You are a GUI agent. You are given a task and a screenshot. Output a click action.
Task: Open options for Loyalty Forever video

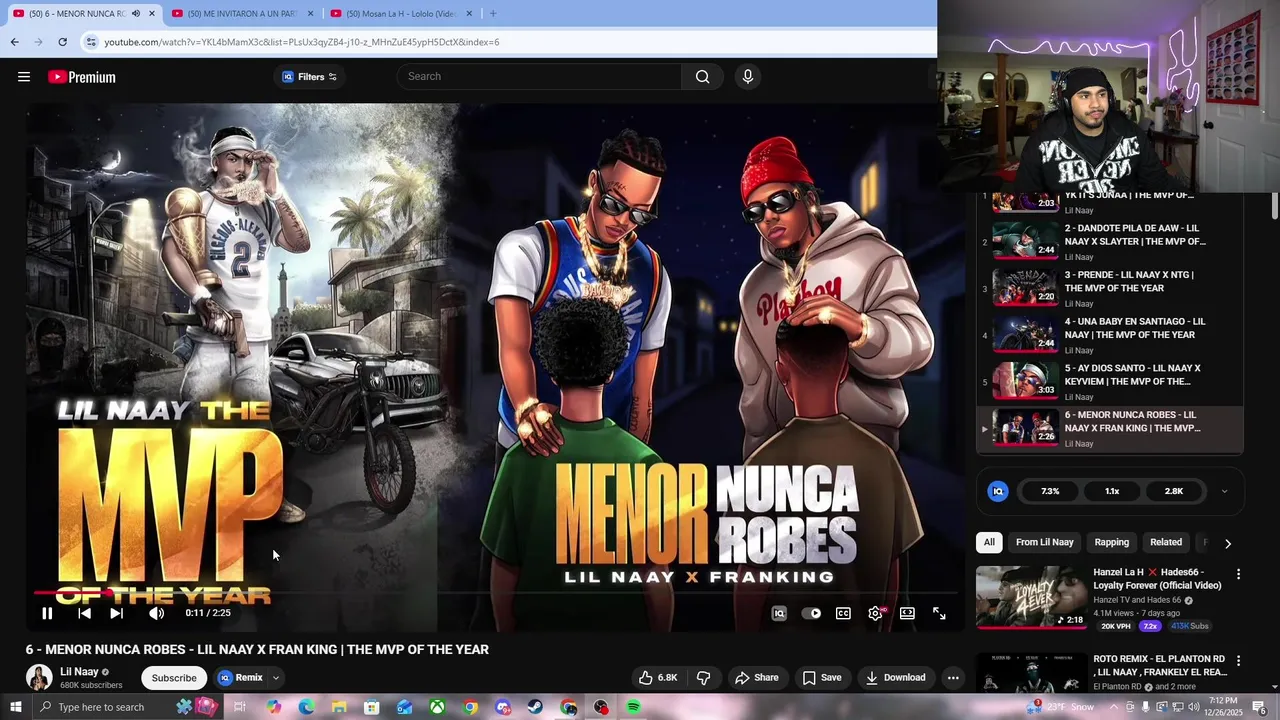1238,574
